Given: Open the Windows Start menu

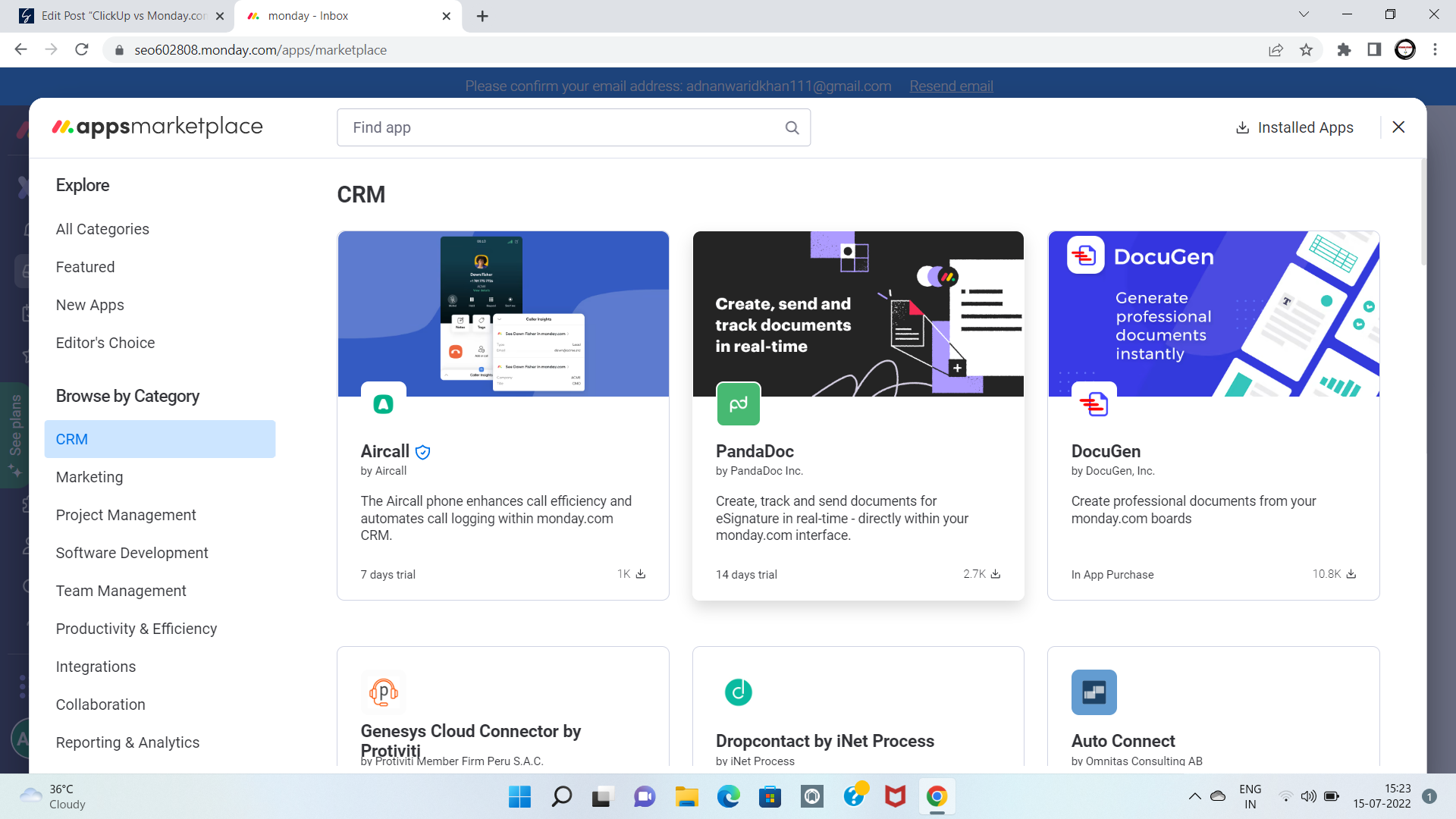Looking at the screenshot, I should pos(519,796).
